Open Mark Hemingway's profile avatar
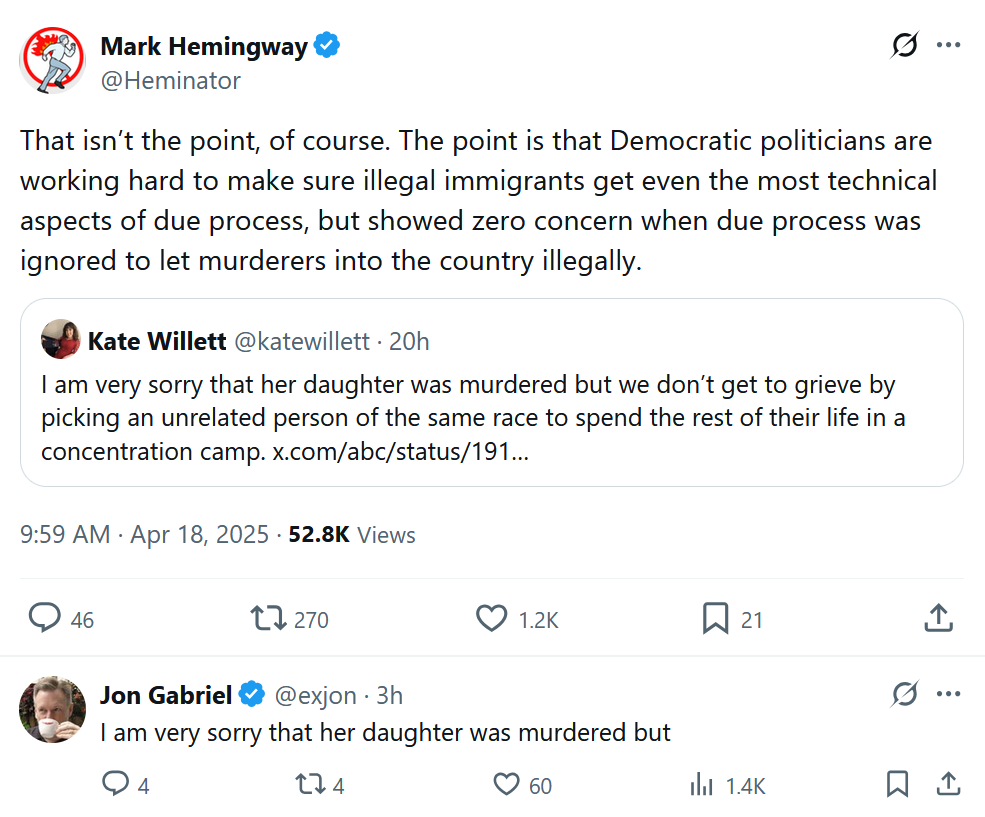The width and height of the screenshot is (985, 817). click(52, 61)
